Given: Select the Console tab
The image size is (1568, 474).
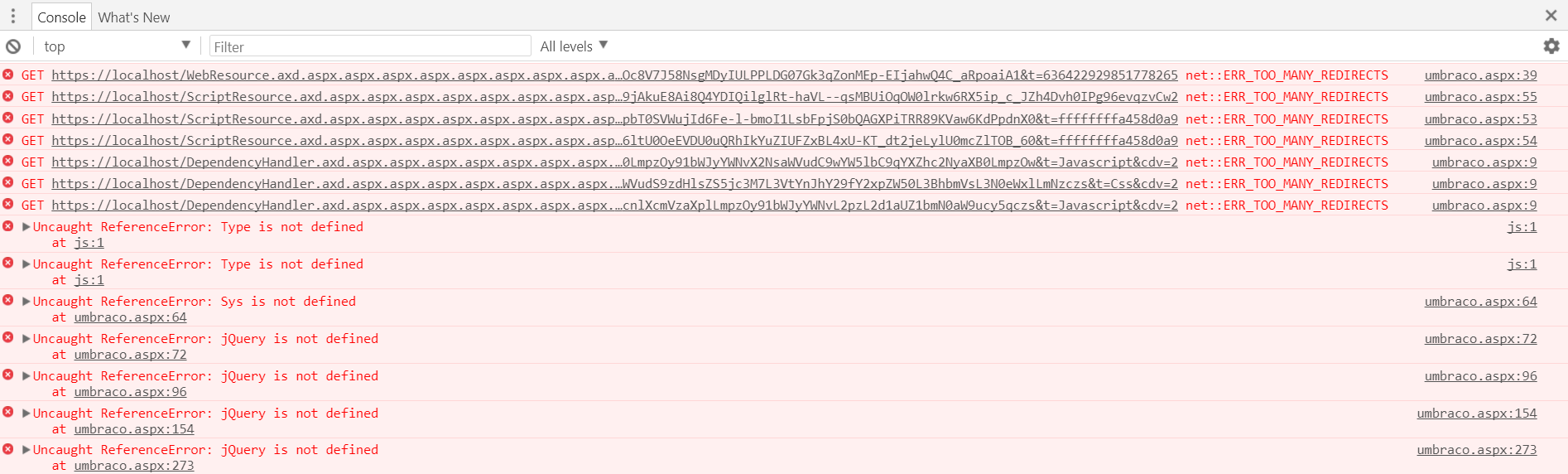Looking at the screenshot, I should point(61,17).
